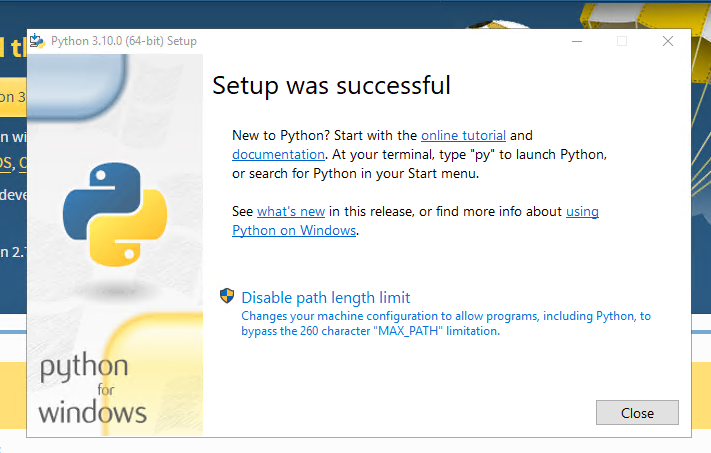Click the underlined yellow link on background page
The width and height of the screenshot is (711, 453).
tap(12, 163)
